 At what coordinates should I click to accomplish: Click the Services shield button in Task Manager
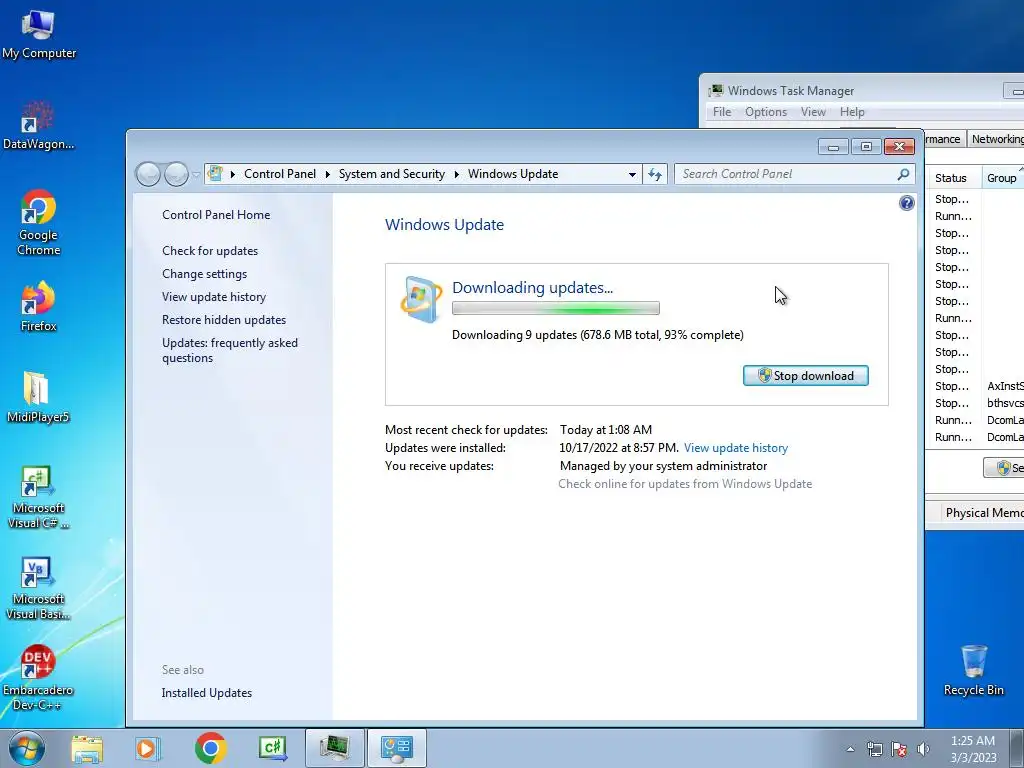click(x=1004, y=468)
